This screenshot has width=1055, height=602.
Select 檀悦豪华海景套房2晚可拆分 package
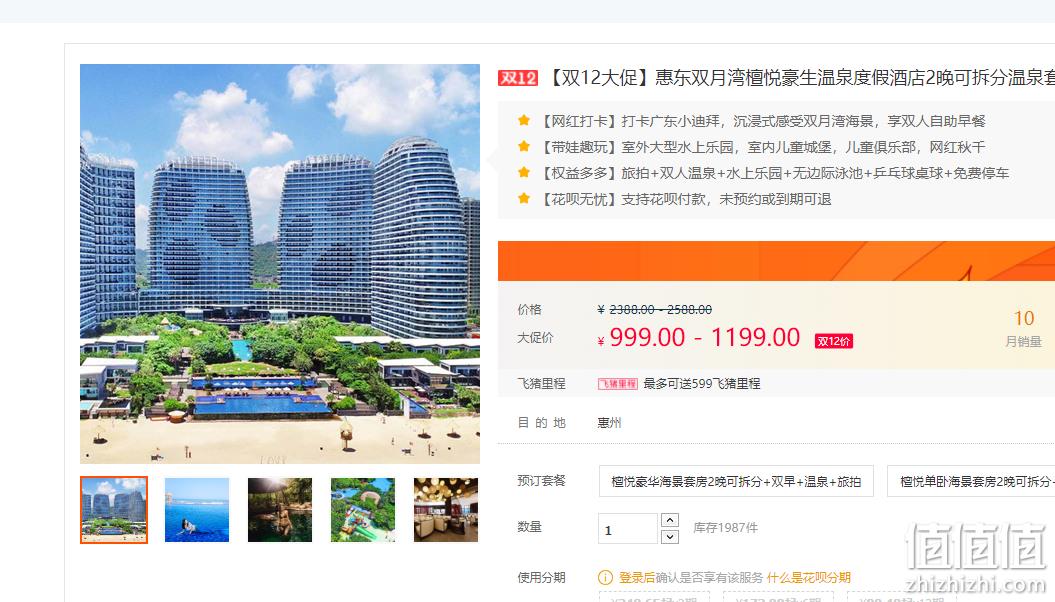[736, 481]
